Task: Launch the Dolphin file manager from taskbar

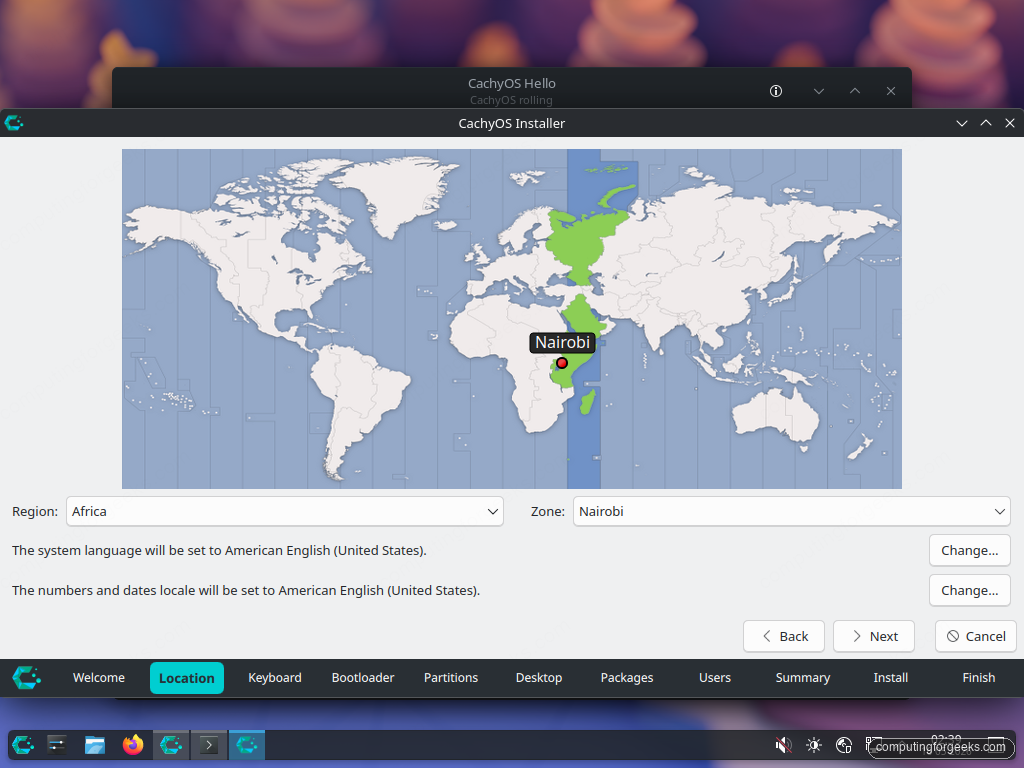Action: 95,745
